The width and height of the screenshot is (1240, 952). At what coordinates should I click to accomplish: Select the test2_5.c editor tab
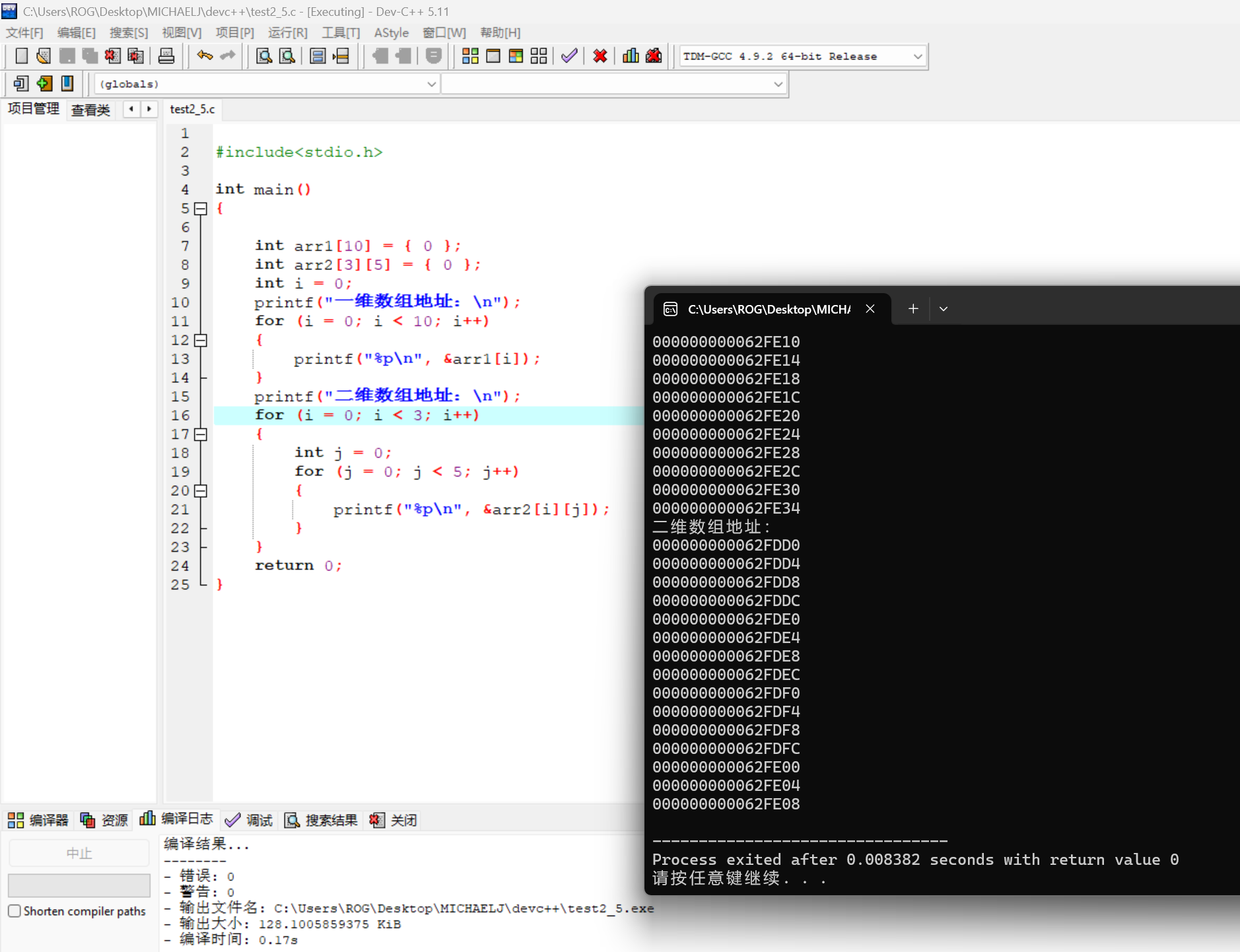192,110
